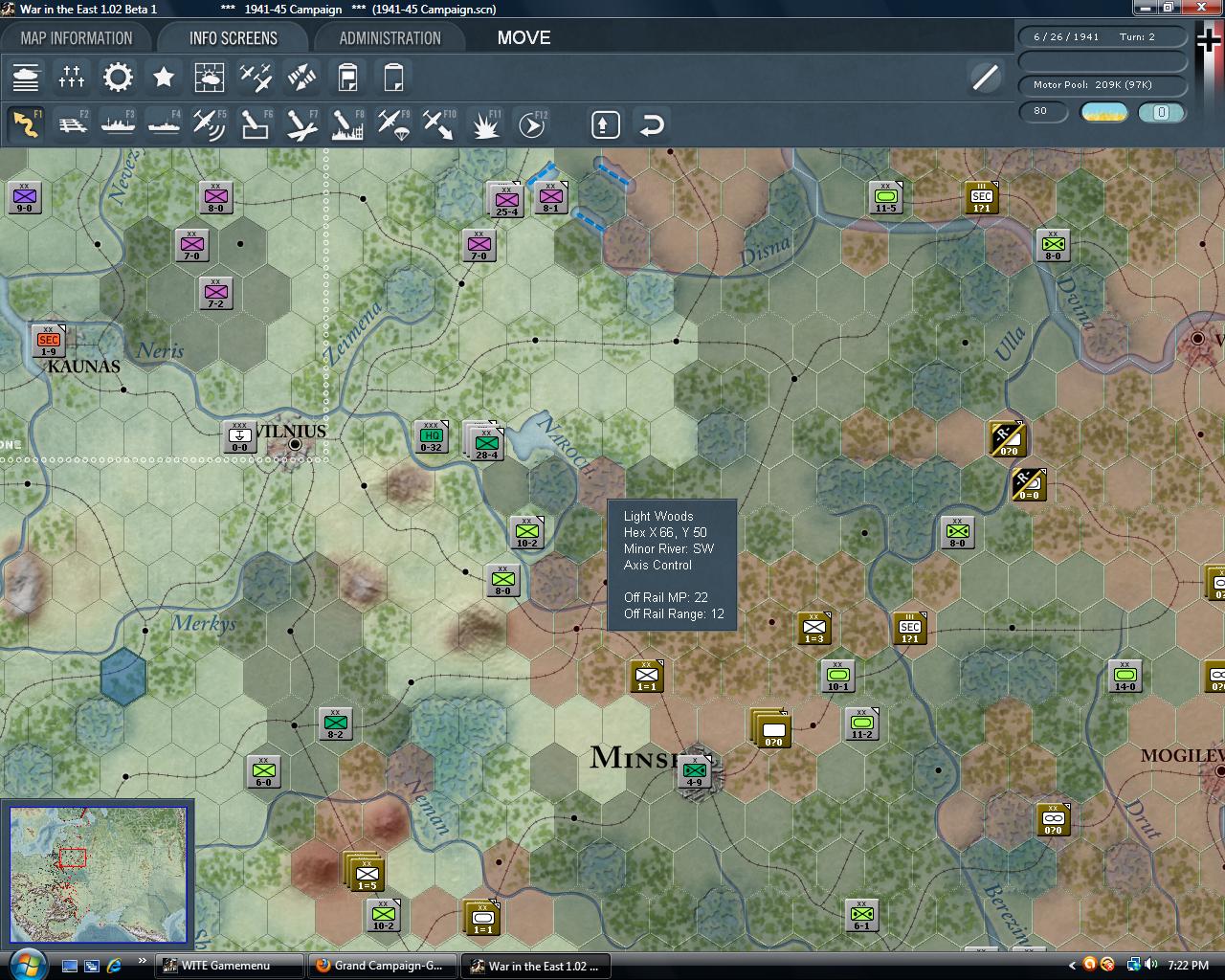Viewport: 1225px width, 980px height.
Task: Select the 11-5 motorized unit counter
Action: pos(886,198)
